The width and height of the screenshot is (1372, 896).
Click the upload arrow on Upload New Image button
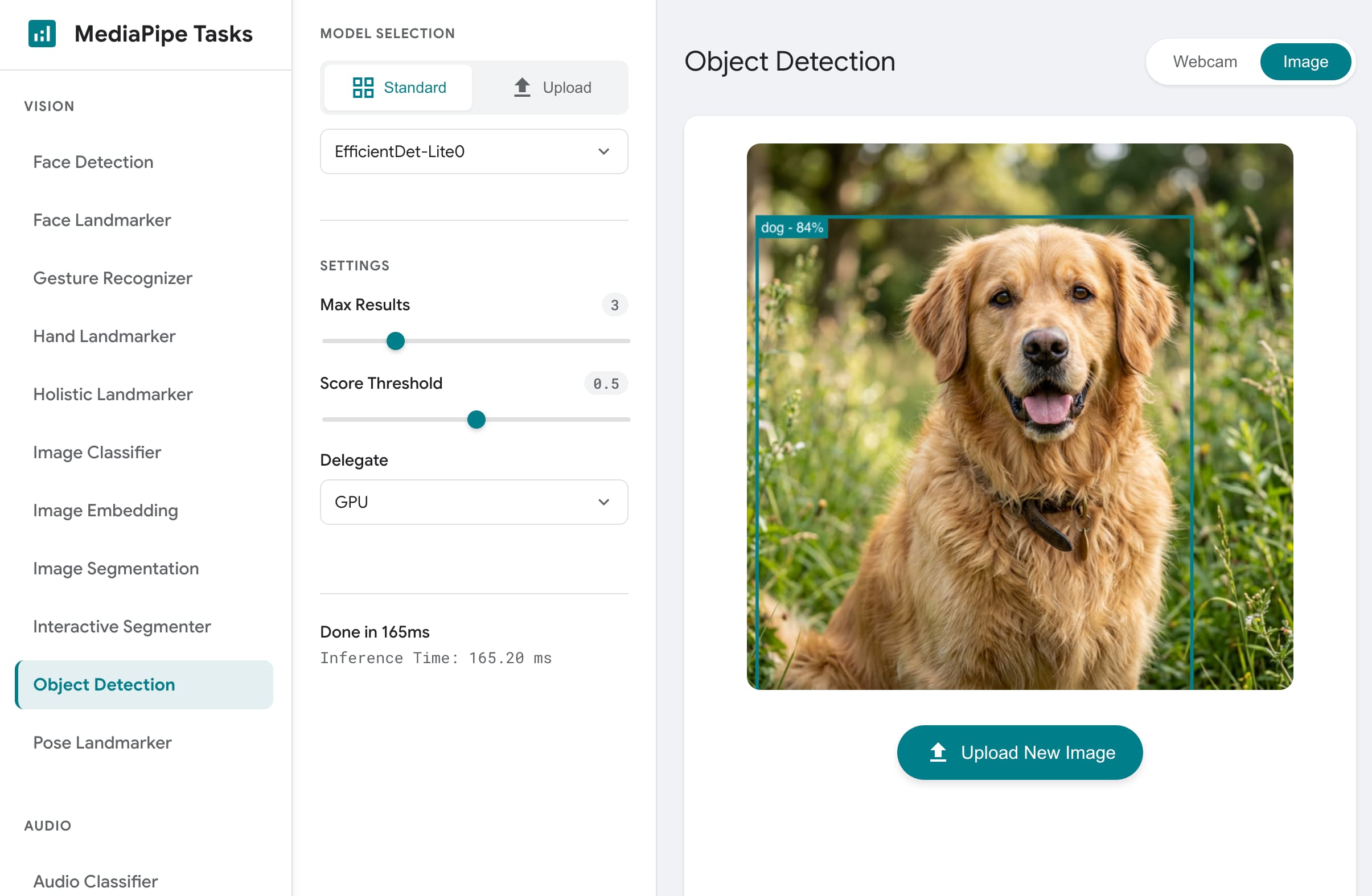coord(938,752)
